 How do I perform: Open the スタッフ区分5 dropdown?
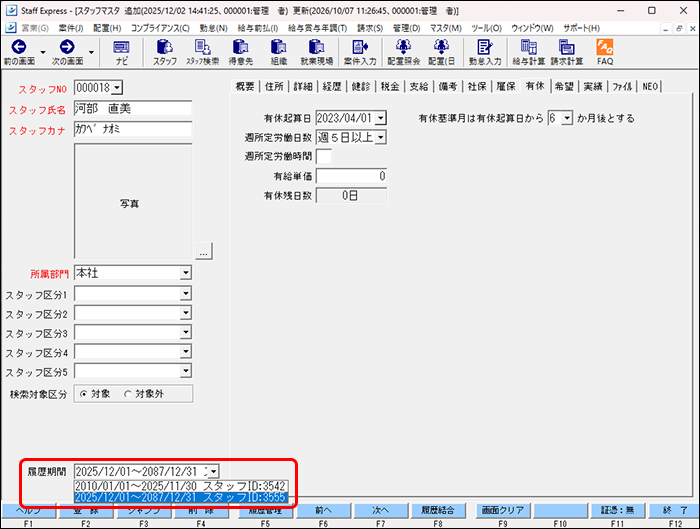(x=185, y=371)
